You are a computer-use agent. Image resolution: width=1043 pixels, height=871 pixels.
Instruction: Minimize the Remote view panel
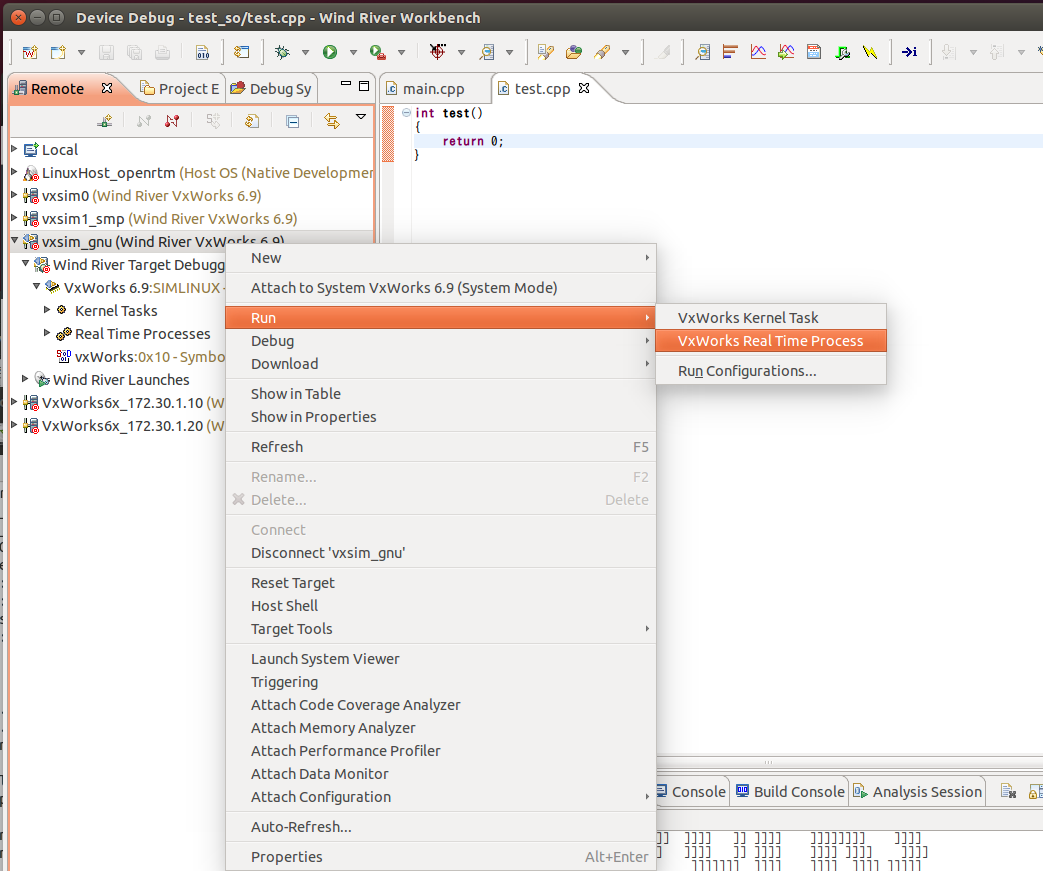(345, 85)
